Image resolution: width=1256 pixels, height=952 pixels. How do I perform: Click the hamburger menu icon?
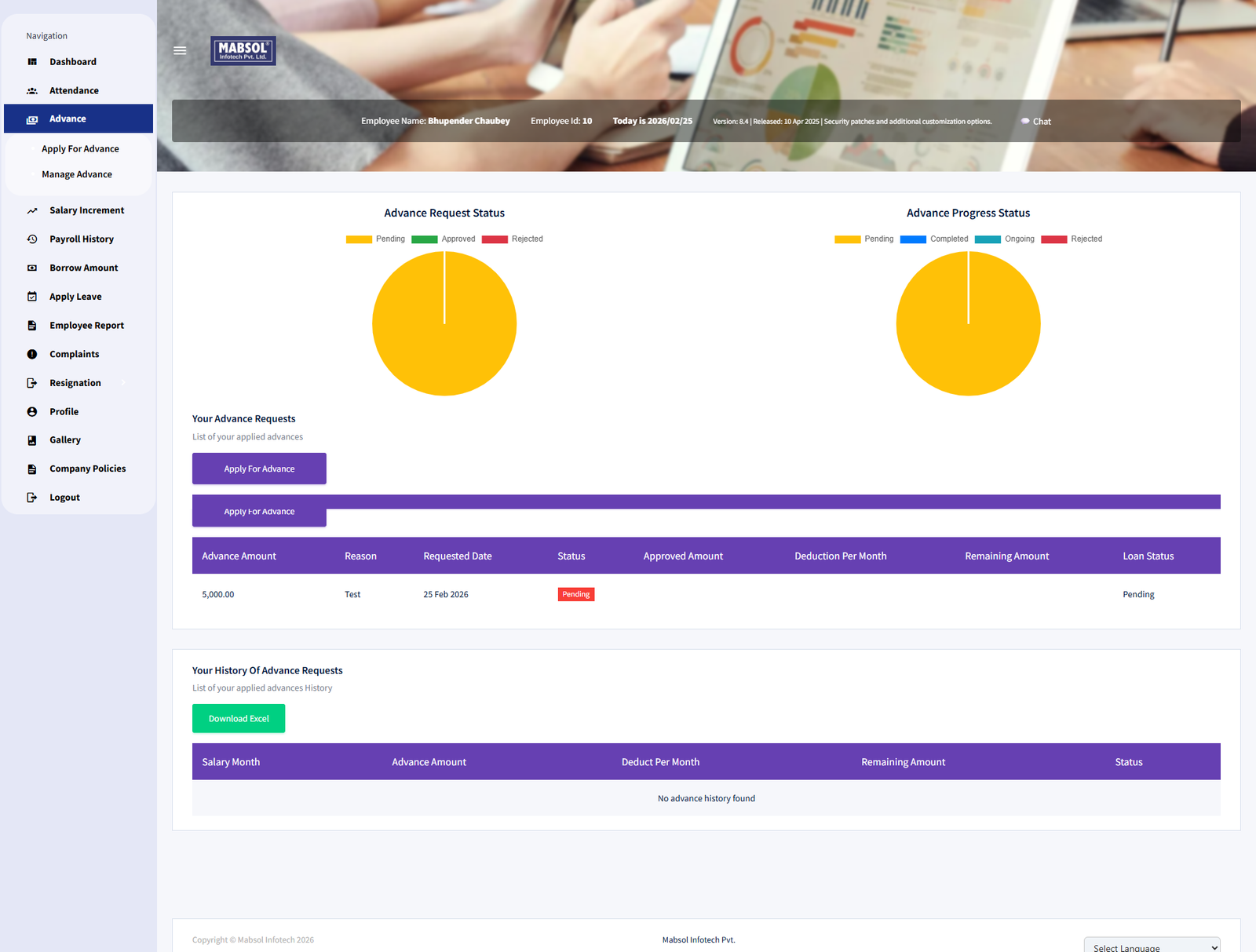click(180, 50)
